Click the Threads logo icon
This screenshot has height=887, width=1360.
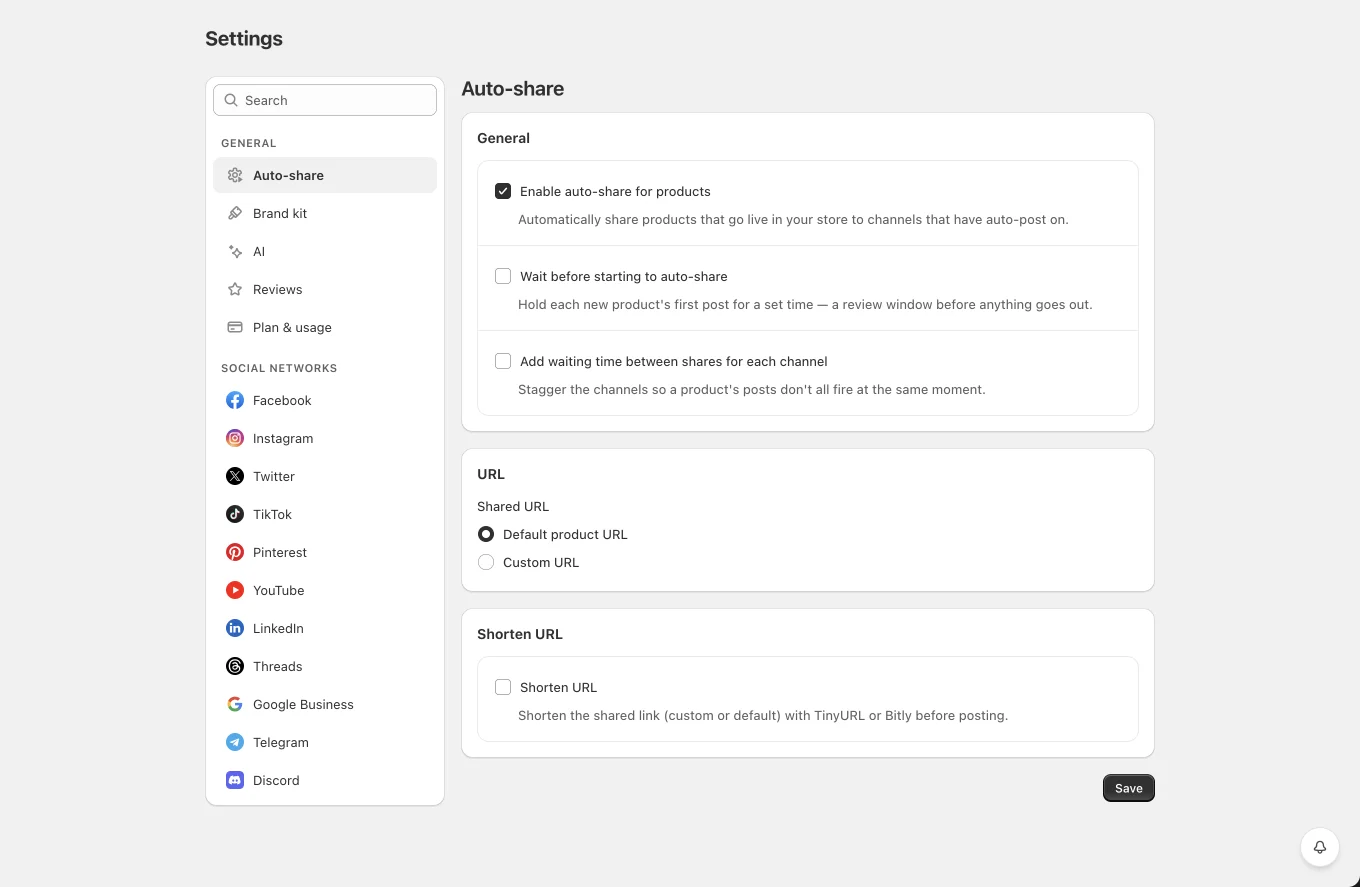point(235,666)
